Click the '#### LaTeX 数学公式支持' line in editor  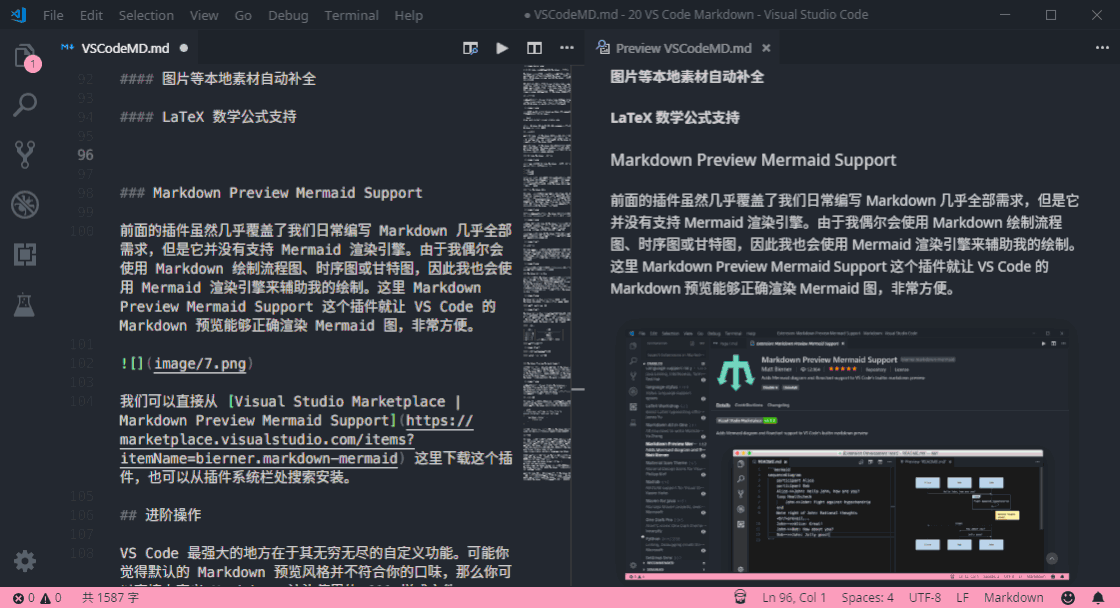click(208, 117)
